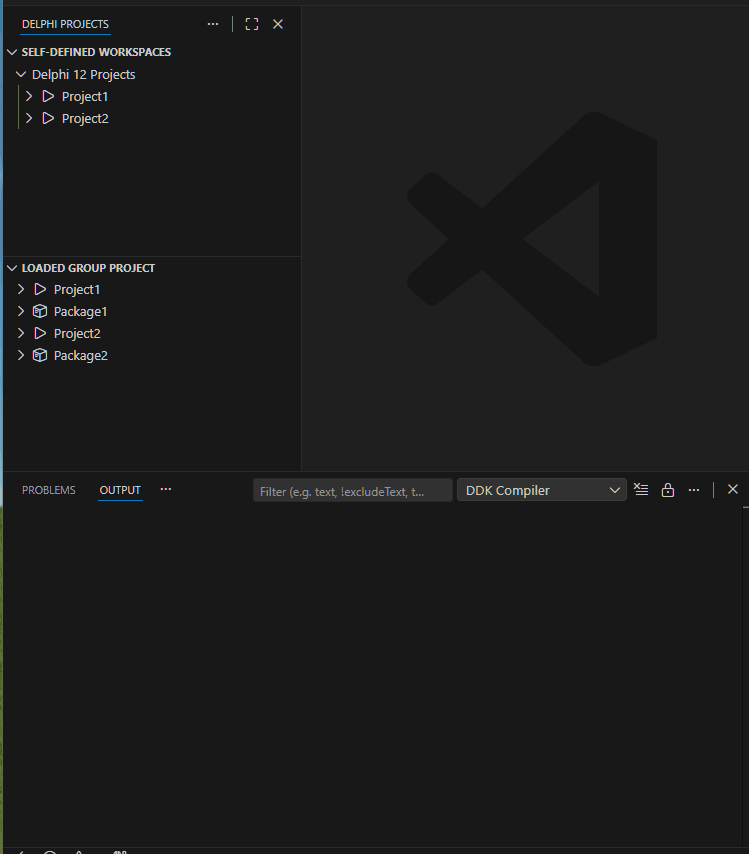Screen dimensions: 749x854
Task: Collapse the Self-Defined Workspaces section
Action: coord(13,52)
